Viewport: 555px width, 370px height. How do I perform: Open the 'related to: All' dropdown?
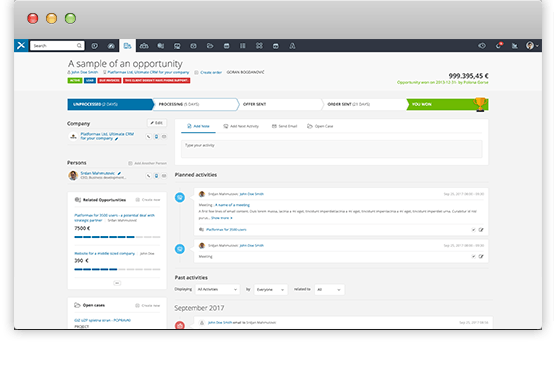329,290
